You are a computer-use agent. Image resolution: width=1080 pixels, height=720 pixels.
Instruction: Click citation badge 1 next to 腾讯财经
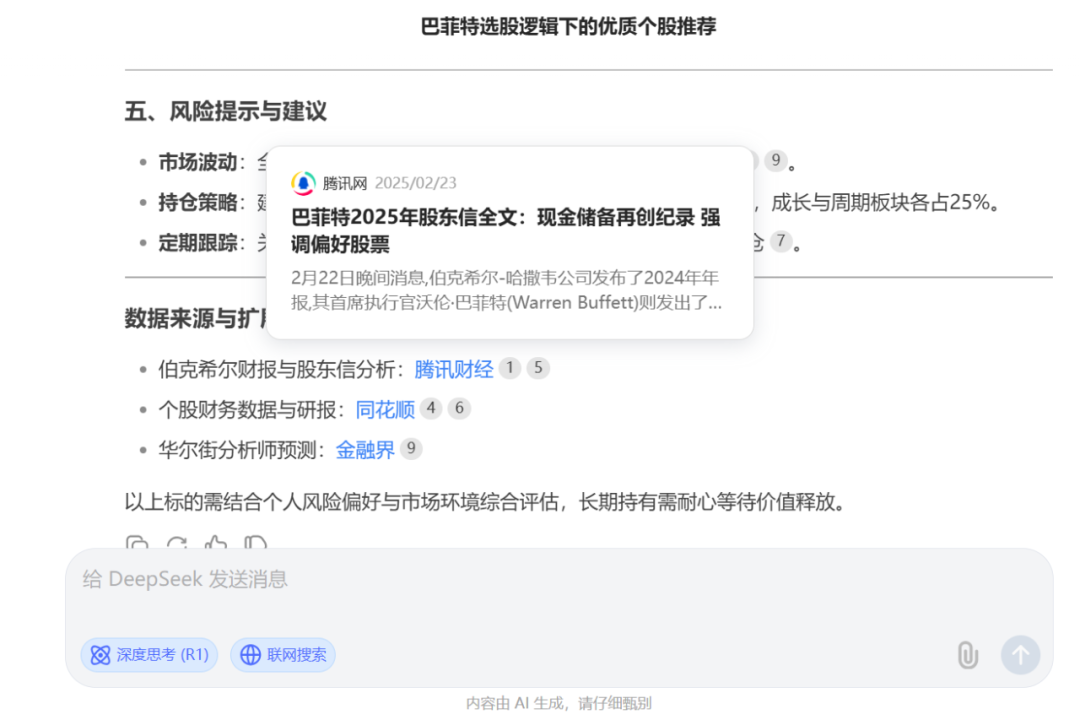(x=510, y=368)
